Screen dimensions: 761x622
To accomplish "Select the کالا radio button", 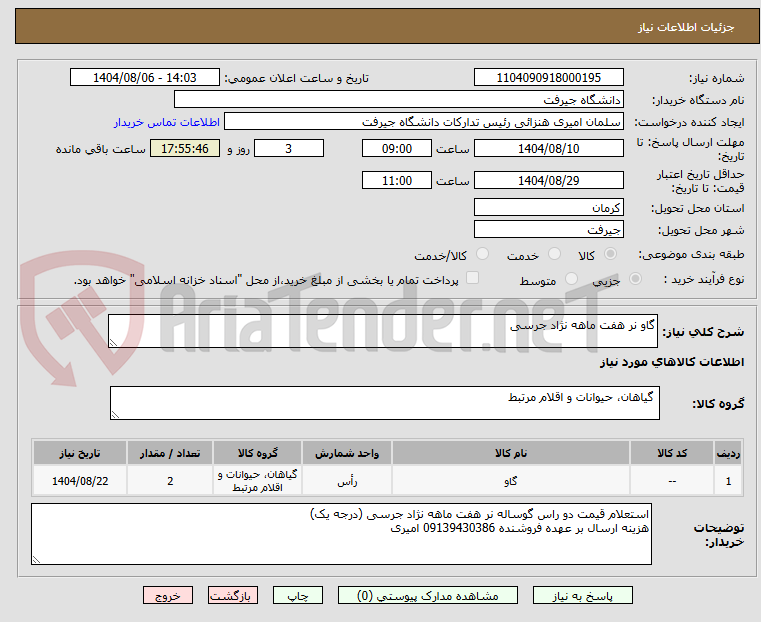I will (x=611, y=254).
